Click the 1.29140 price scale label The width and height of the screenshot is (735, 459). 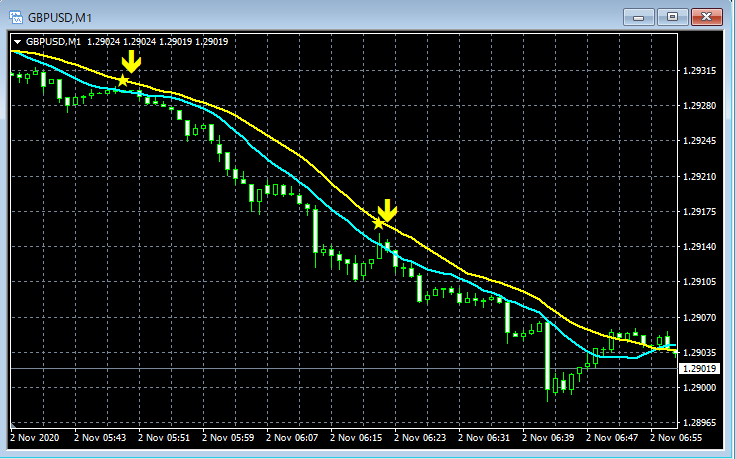click(x=699, y=247)
